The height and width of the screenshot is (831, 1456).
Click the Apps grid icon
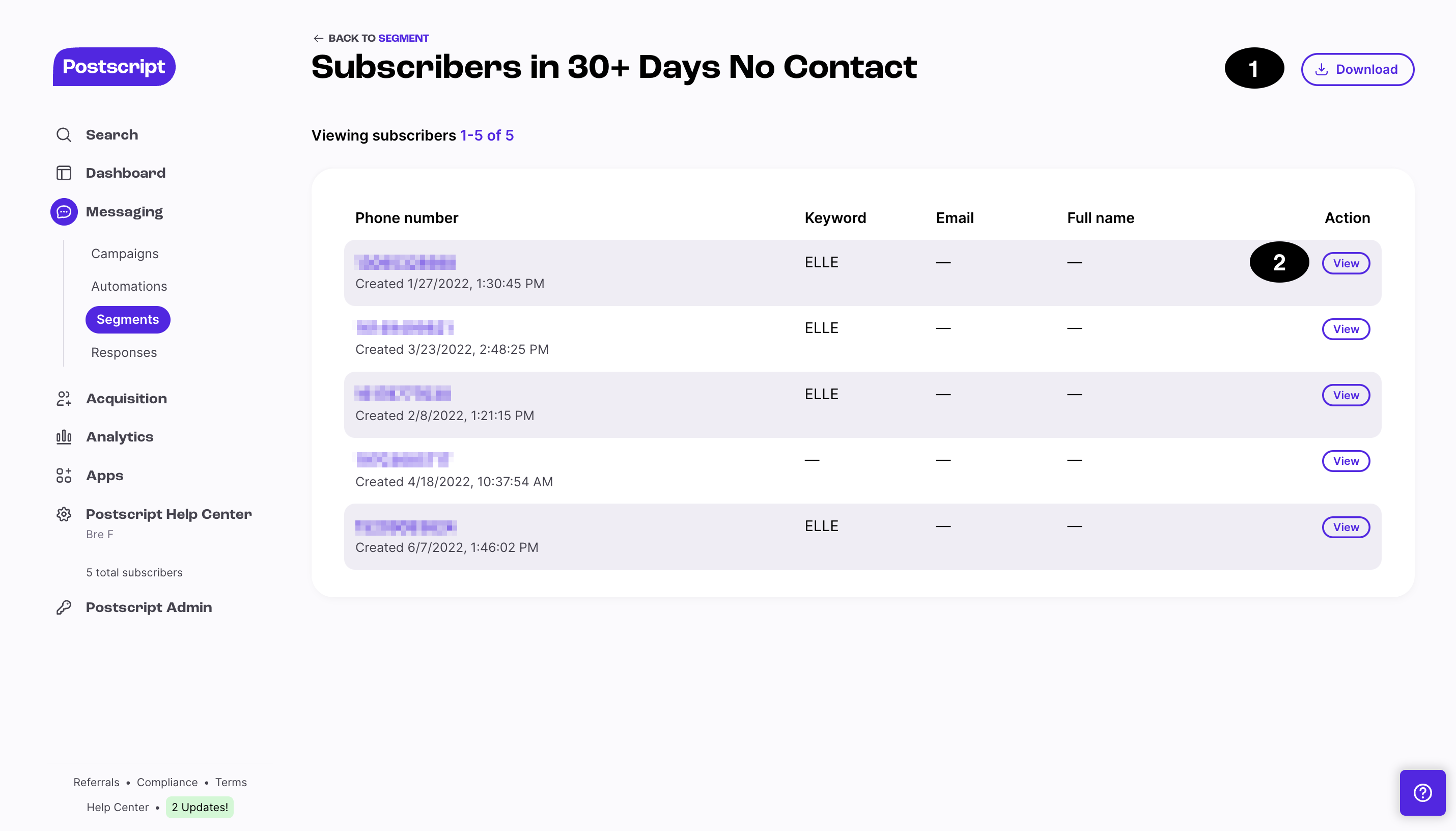[x=64, y=476]
